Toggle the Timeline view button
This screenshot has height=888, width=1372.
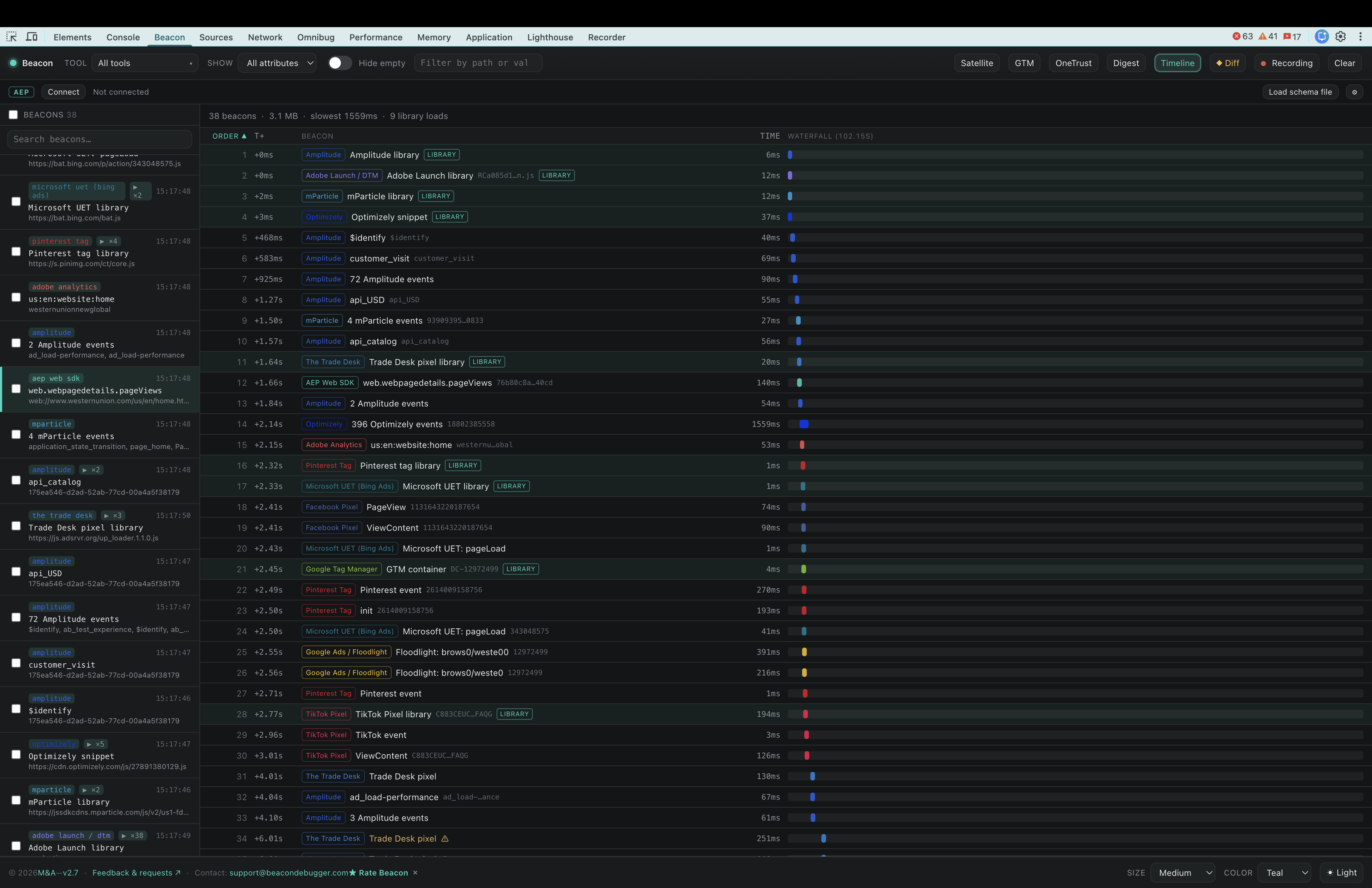tap(1177, 63)
